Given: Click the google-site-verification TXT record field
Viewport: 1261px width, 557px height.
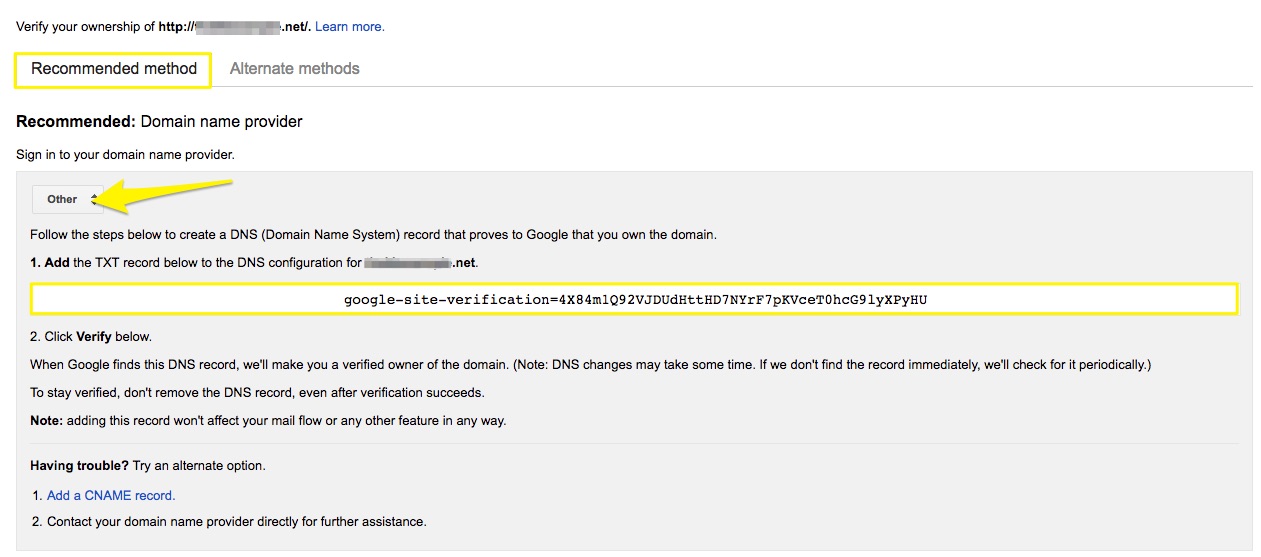Looking at the screenshot, I should [x=634, y=299].
